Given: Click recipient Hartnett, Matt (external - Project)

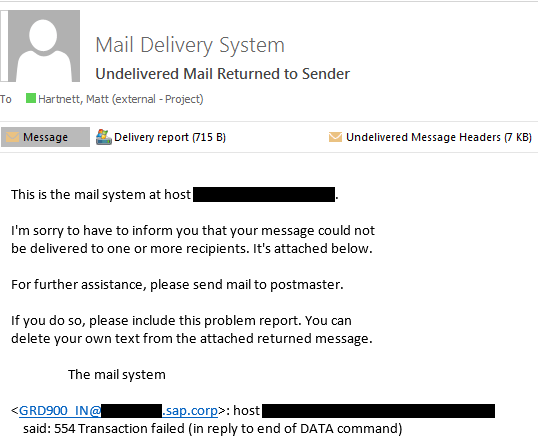Looking at the screenshot, I should coord(121,99).
